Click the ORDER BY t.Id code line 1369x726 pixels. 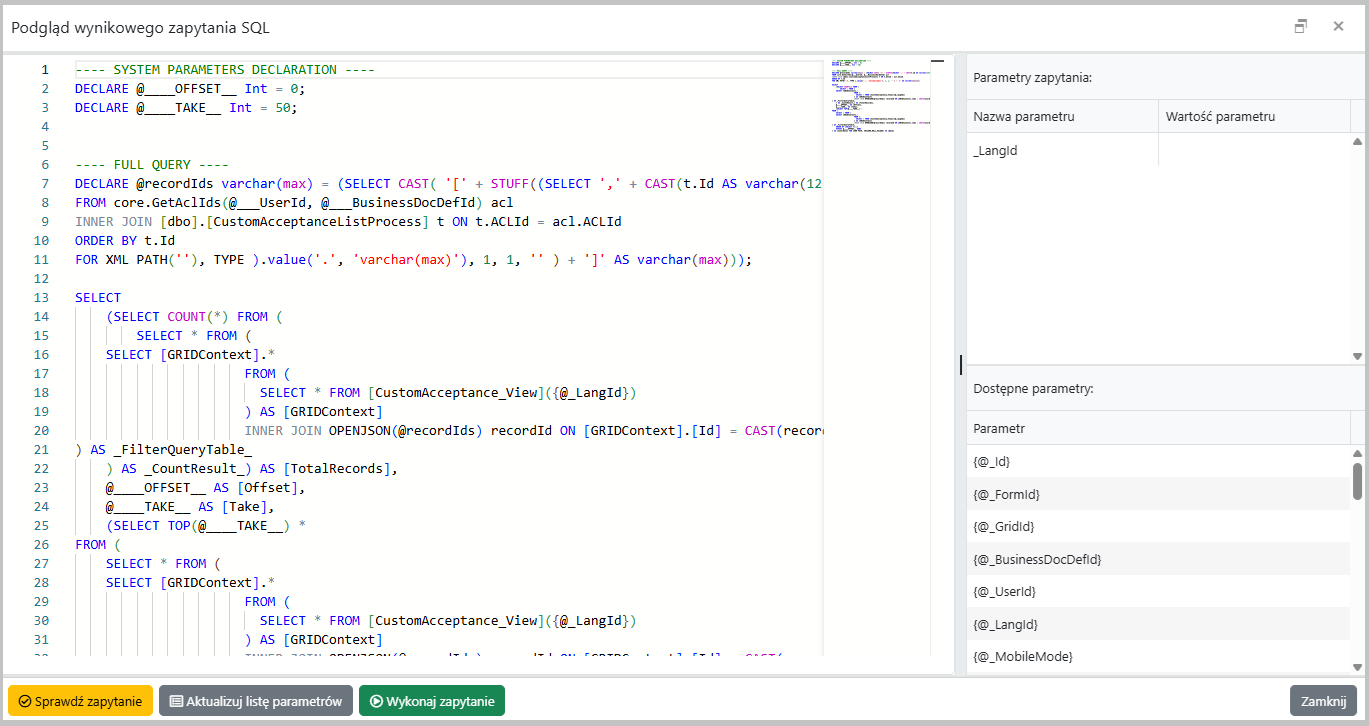(x=125, y=240)
